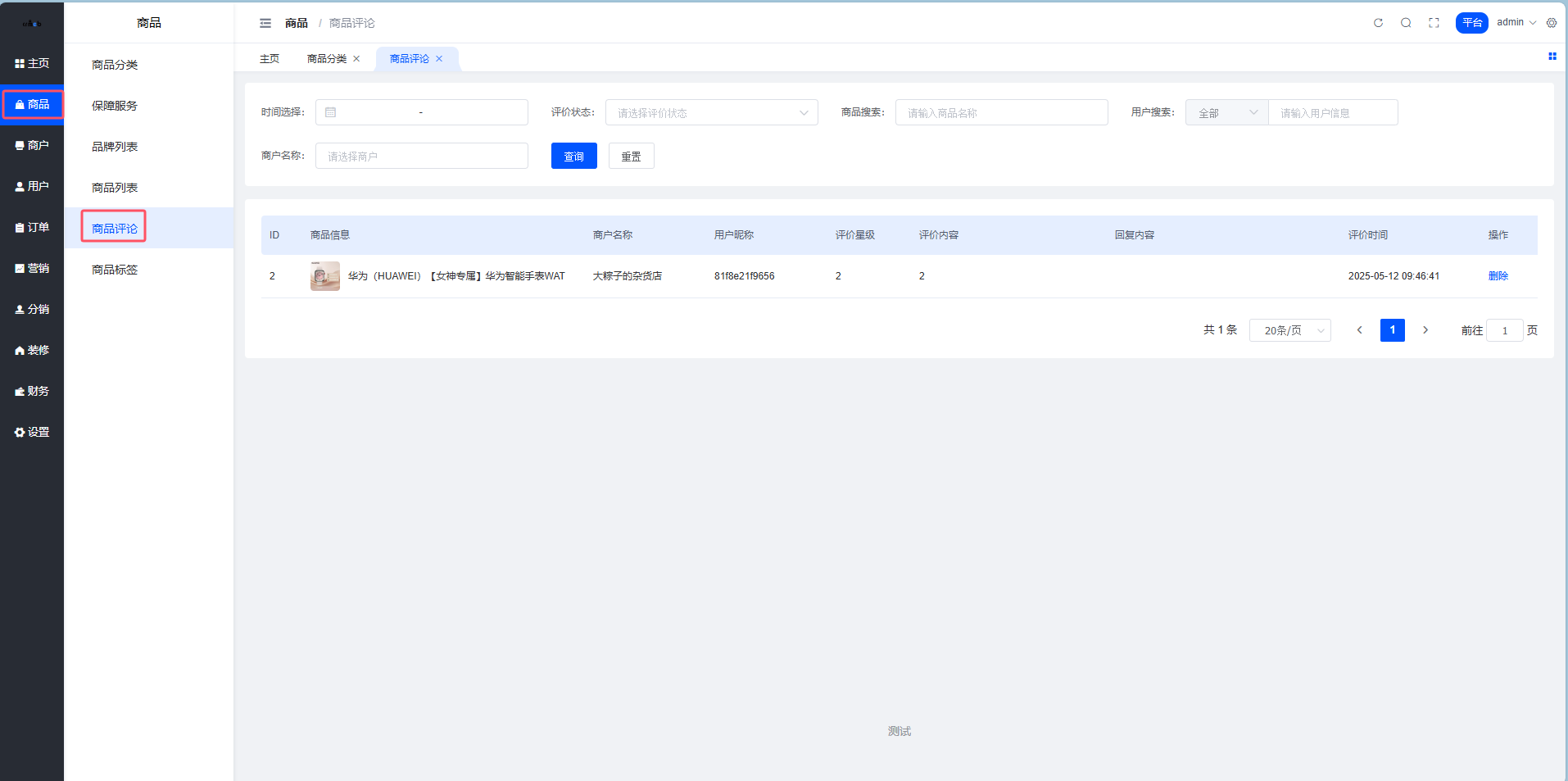
Task: Switch to the 主页 tab
Action: (270, 59)
